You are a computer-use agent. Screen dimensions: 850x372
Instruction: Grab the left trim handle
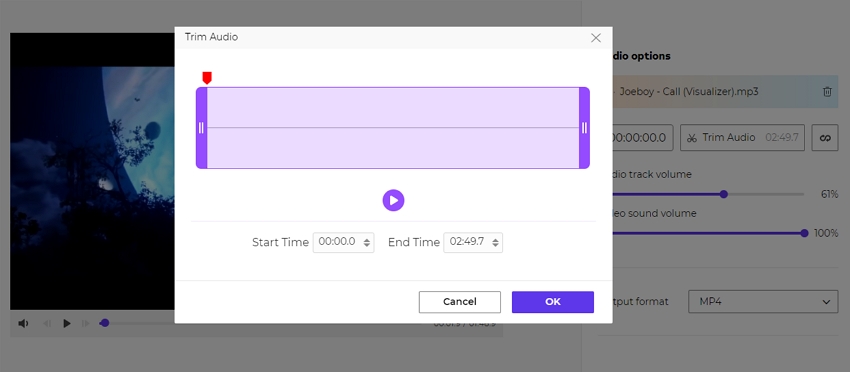[x=201, y=128]
